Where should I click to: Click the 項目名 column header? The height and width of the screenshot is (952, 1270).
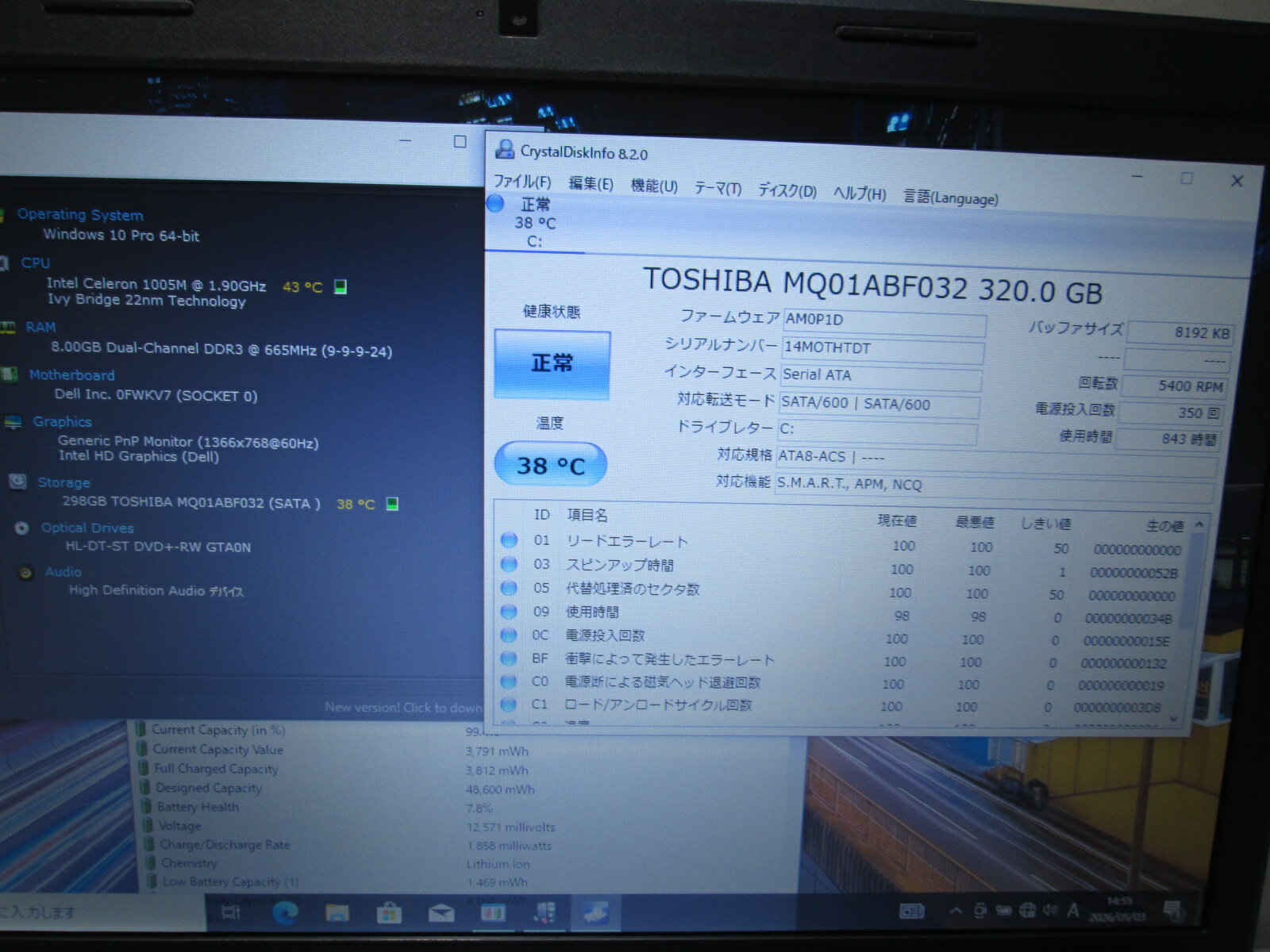point(587,515)
